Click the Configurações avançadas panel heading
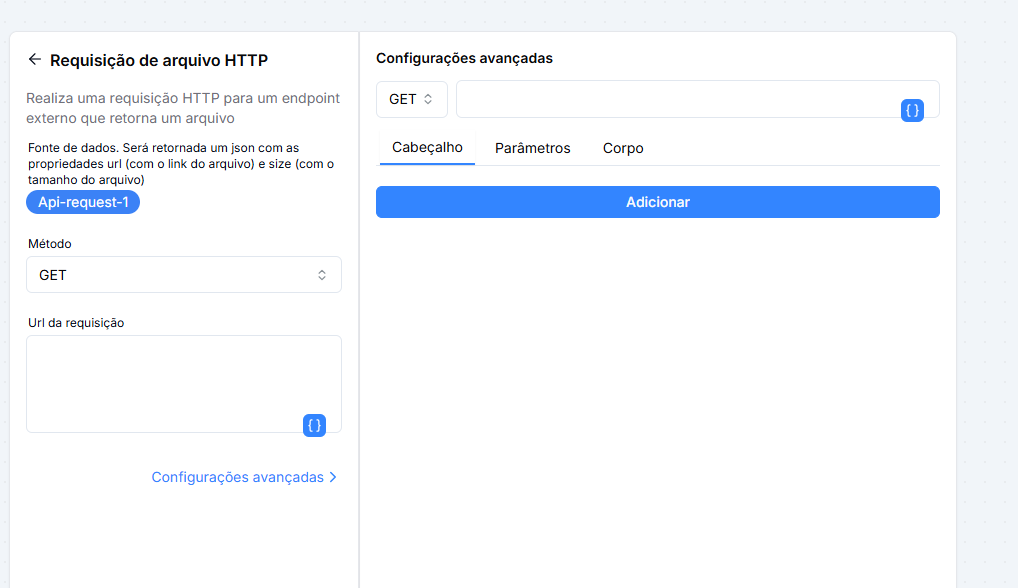1018x588 pixels. click(464, 58)
